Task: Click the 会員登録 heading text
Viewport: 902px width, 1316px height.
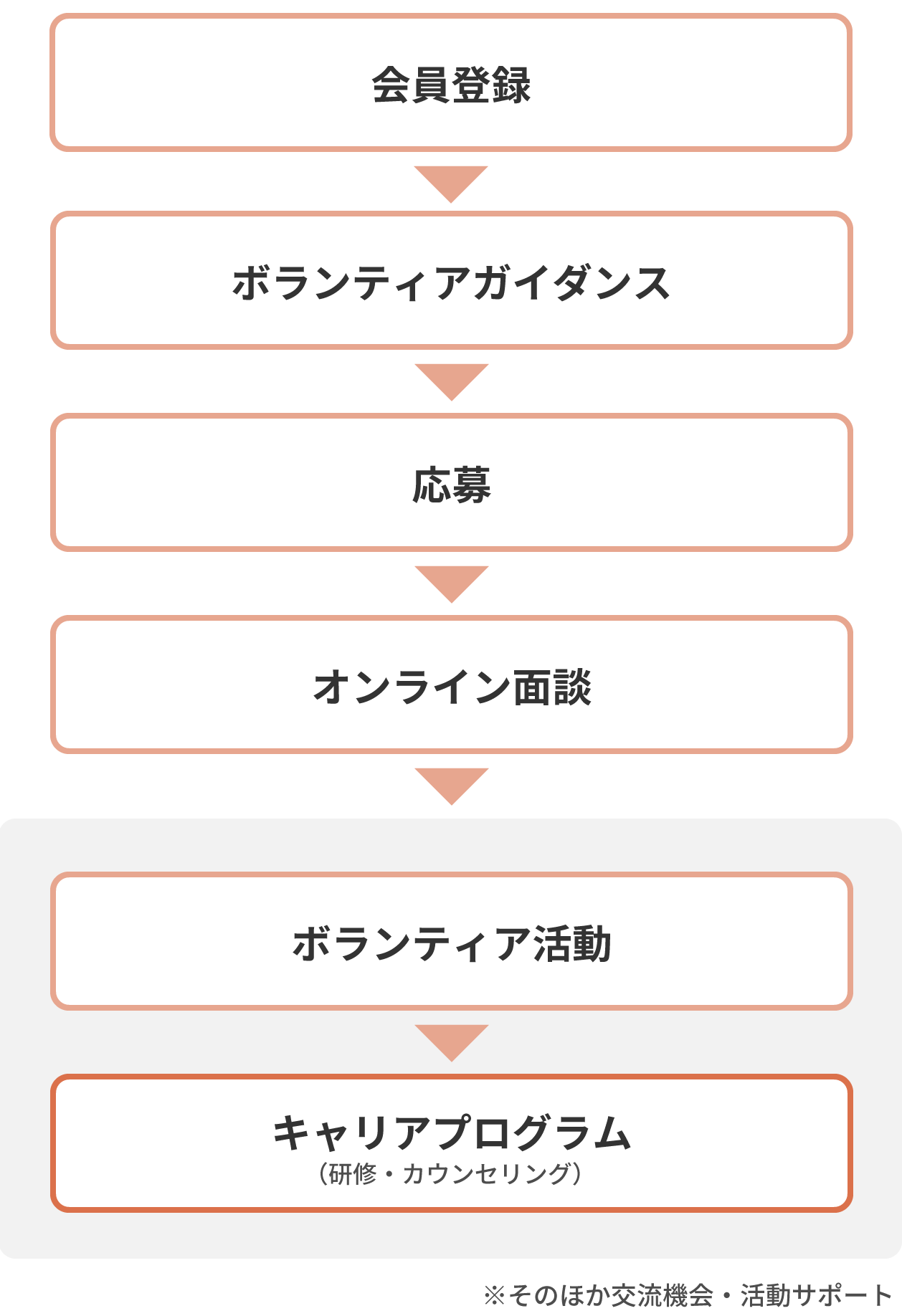Action: [x=451, y=85]
